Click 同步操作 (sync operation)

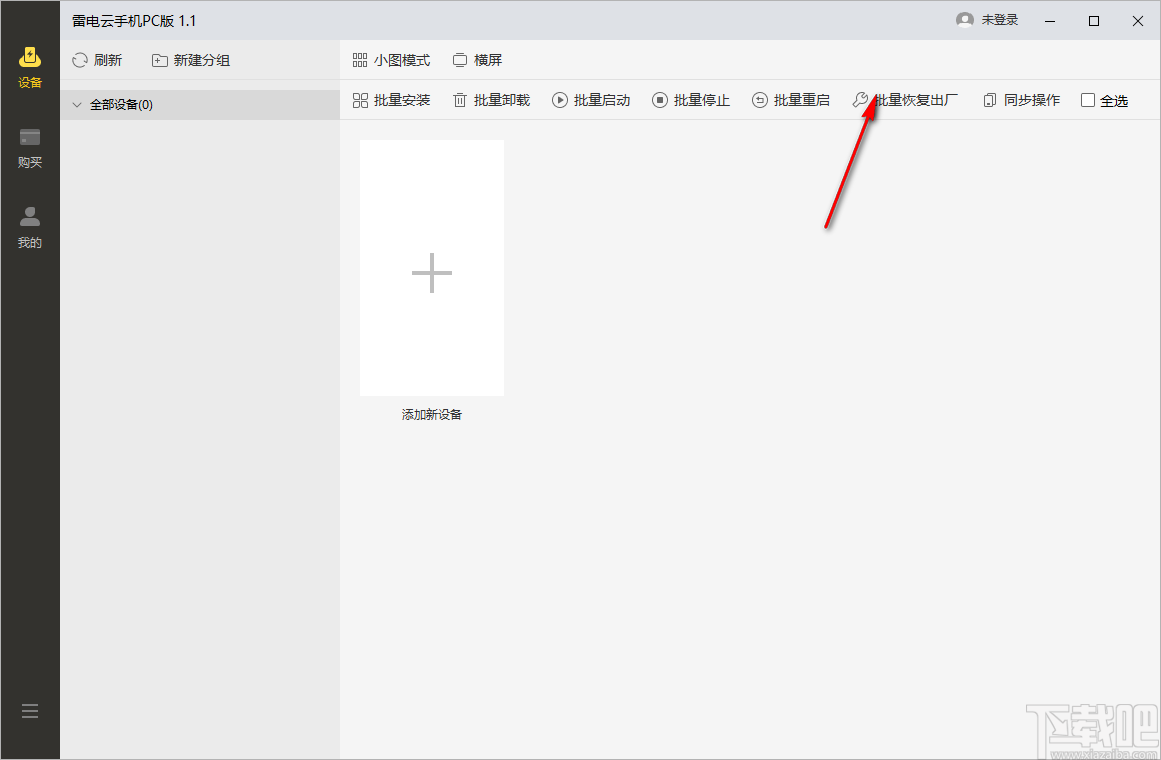[1019, 100]
